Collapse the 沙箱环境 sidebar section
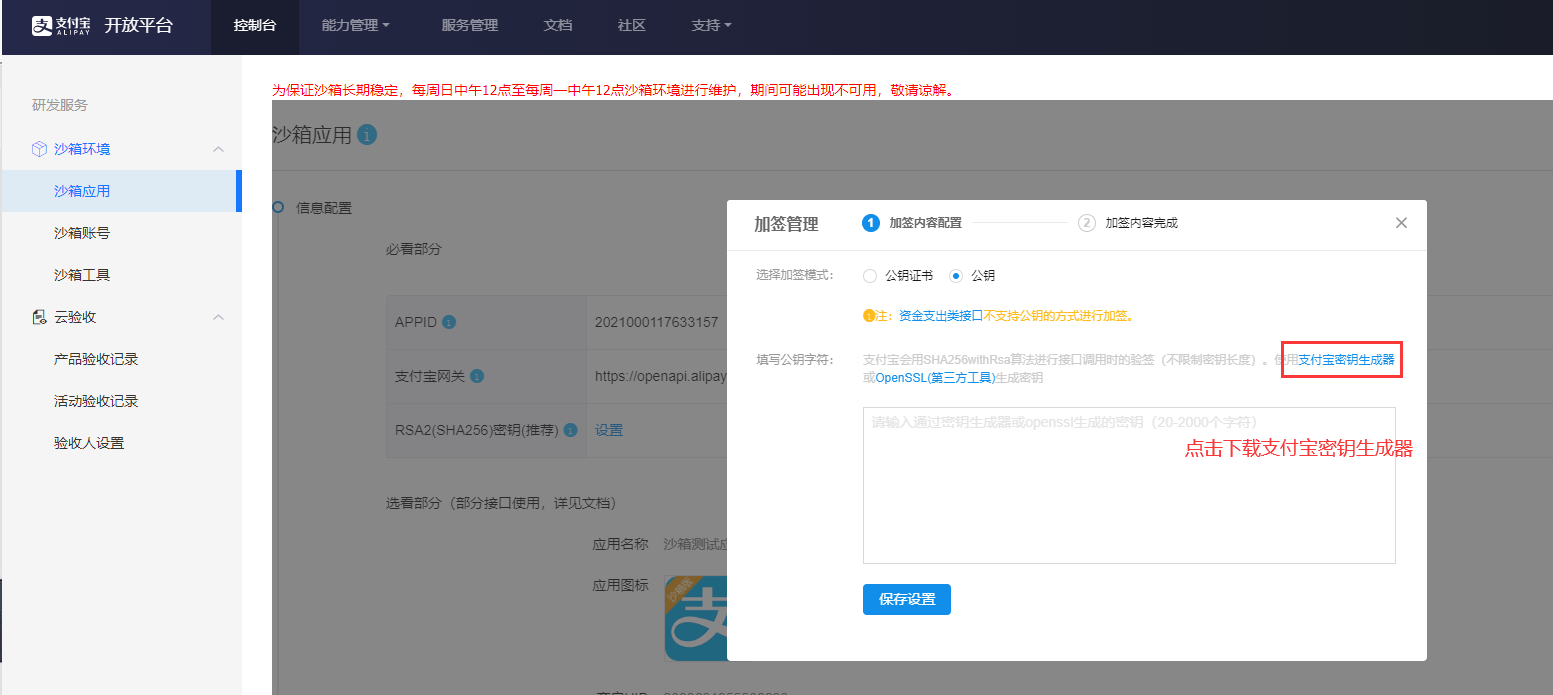This screenshot has width=1553, height=695. 218,149
